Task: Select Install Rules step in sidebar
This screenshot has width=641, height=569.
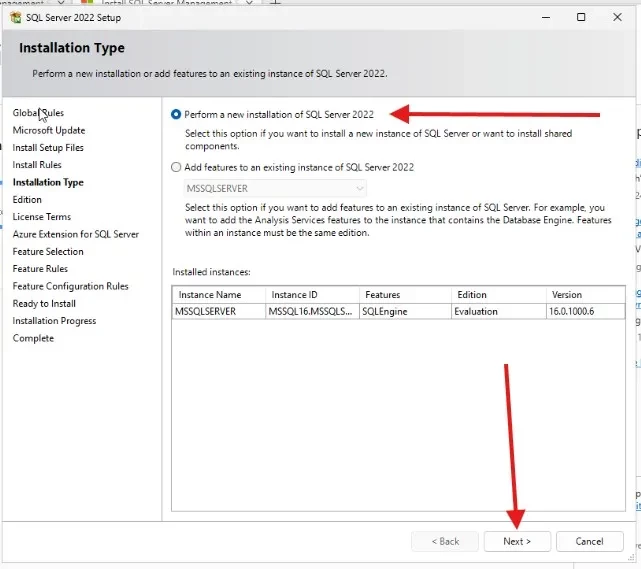Action: click(37, 165)
